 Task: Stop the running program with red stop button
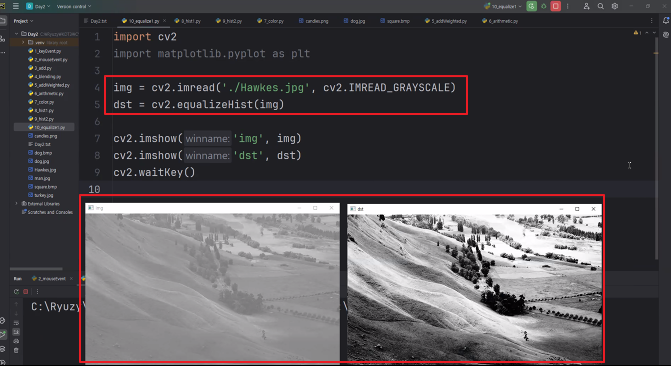pyautogui.click(x=555, y=6)
